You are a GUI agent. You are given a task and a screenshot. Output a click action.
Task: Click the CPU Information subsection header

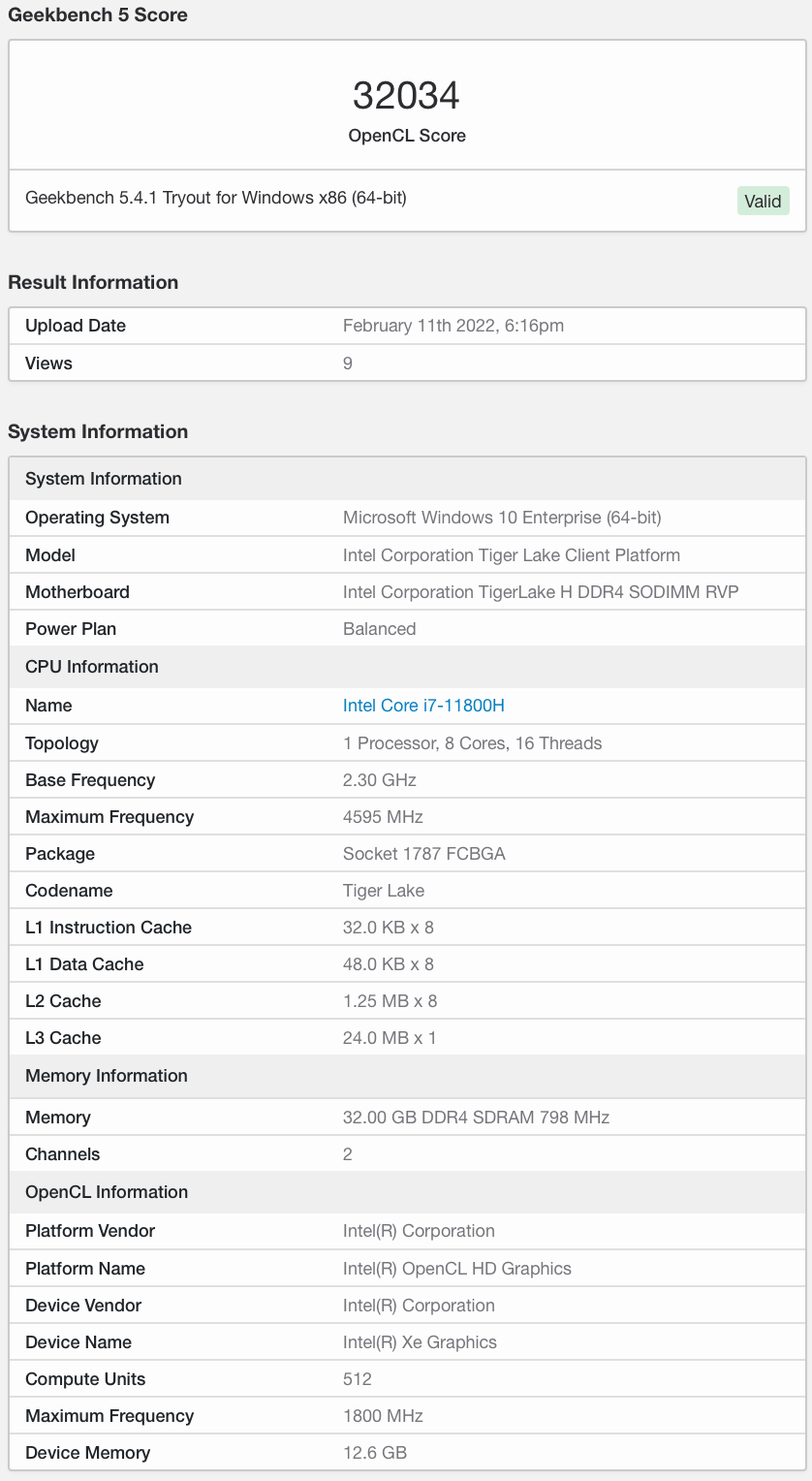coord(92,667)
